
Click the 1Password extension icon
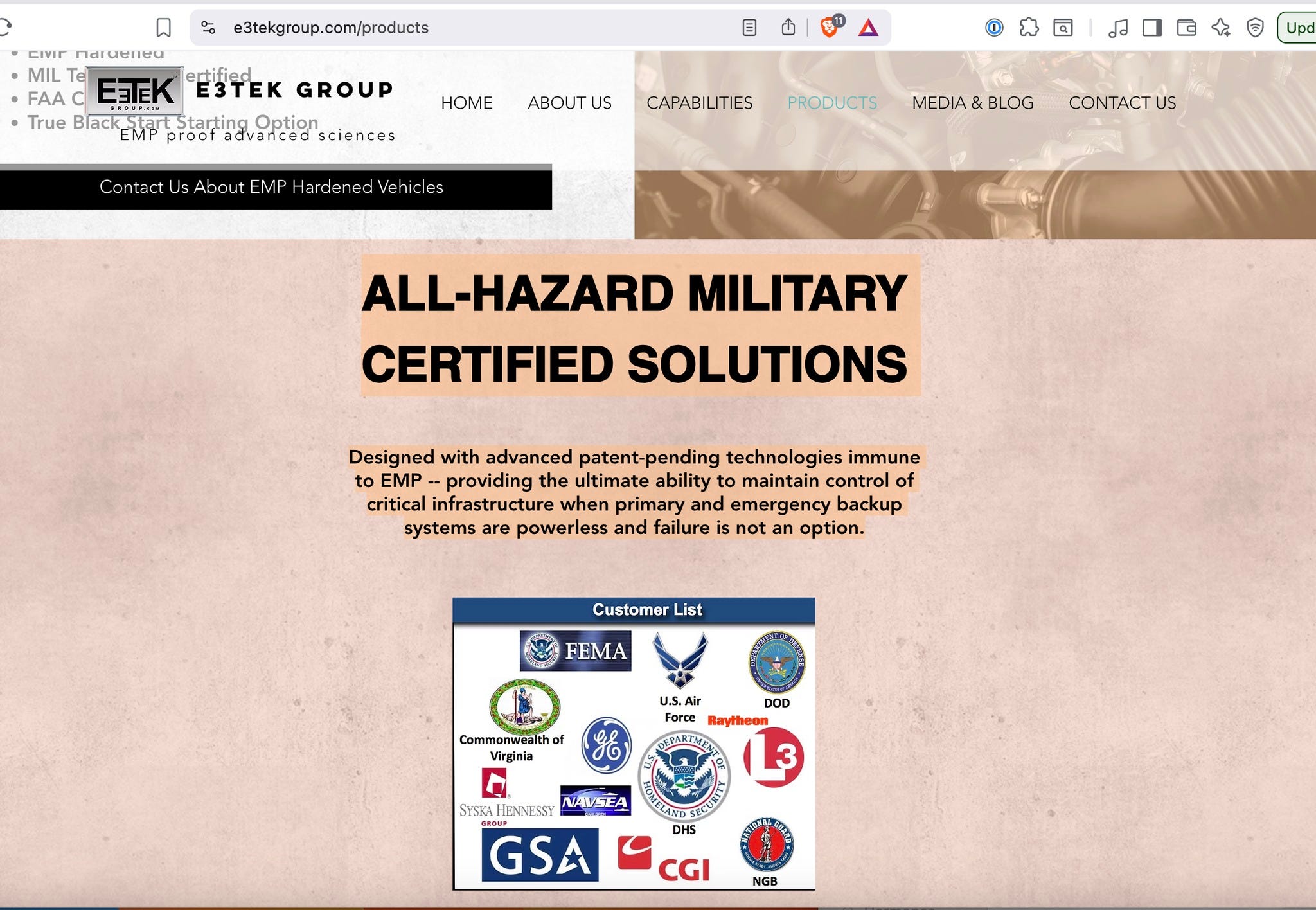pyautogui.click(x=994, y=28)
